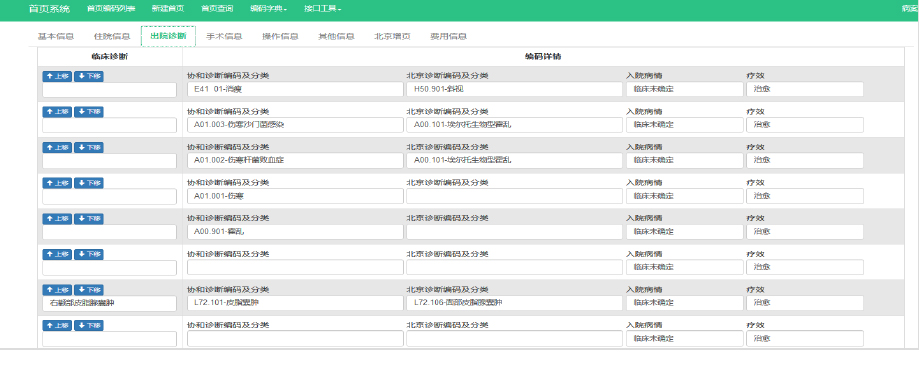Open 疗效 dropdown in L72.101 row

tap(805, 303)
